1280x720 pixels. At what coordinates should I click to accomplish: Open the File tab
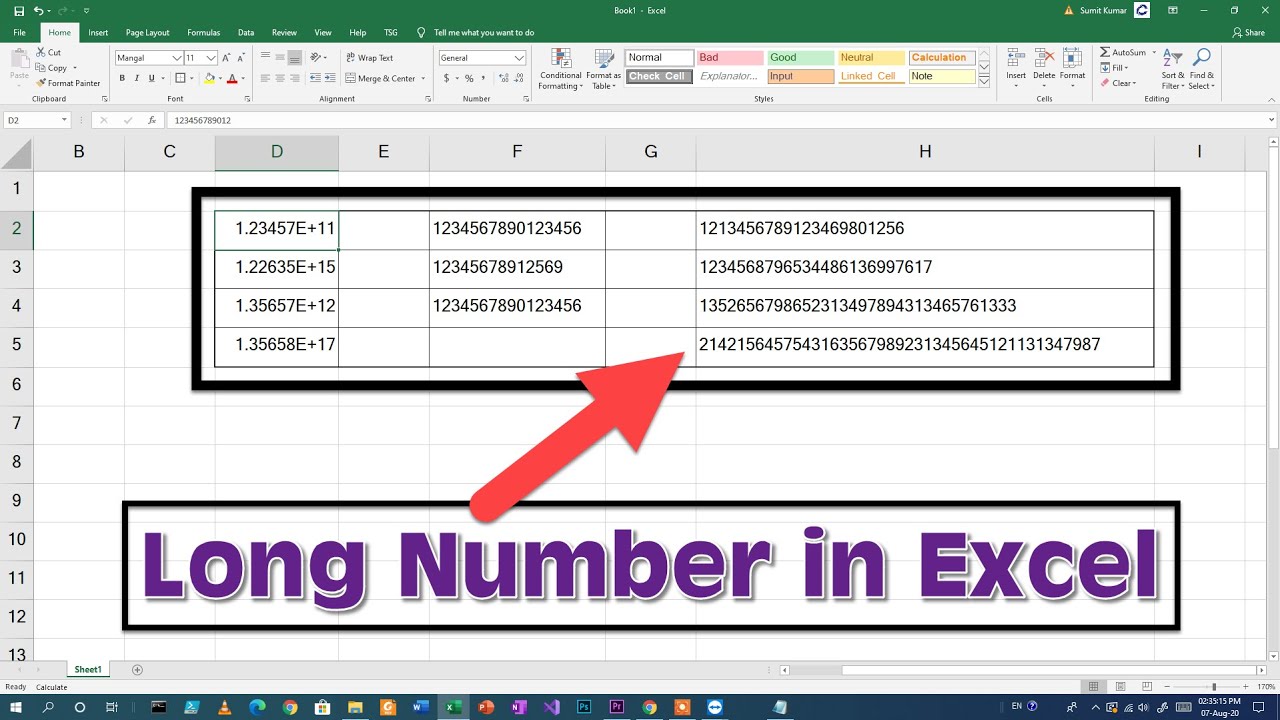pyautogui.click(x=19, y=32)
